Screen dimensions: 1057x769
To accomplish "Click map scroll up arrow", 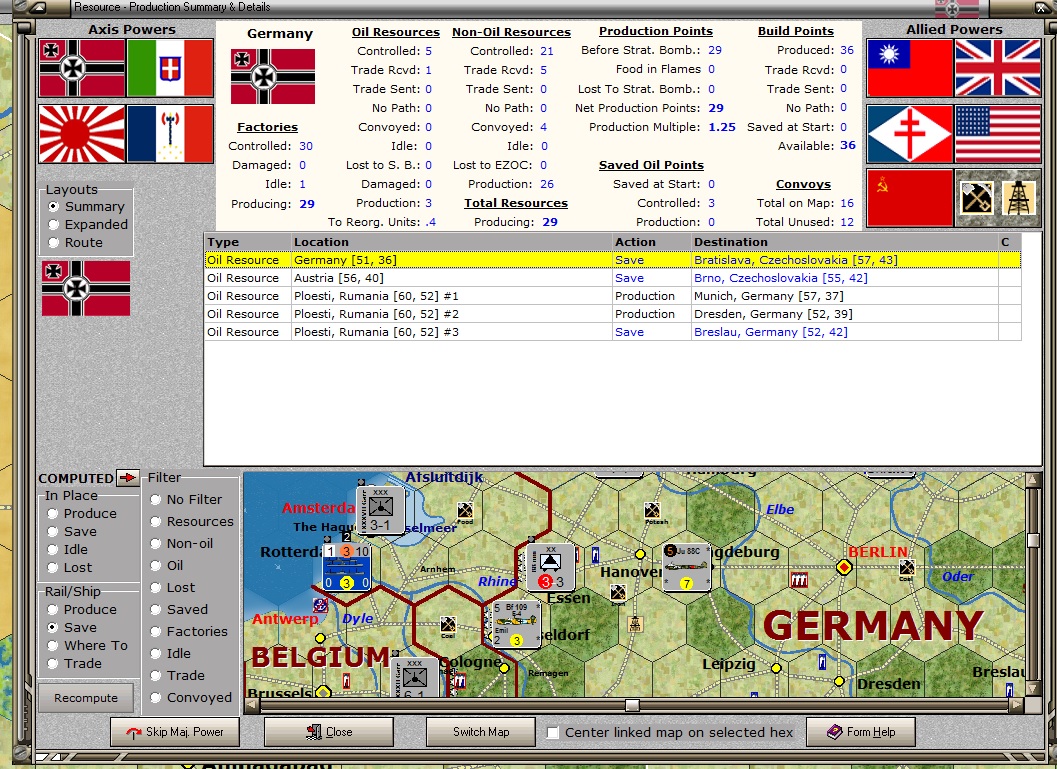I will (1033, 480).
